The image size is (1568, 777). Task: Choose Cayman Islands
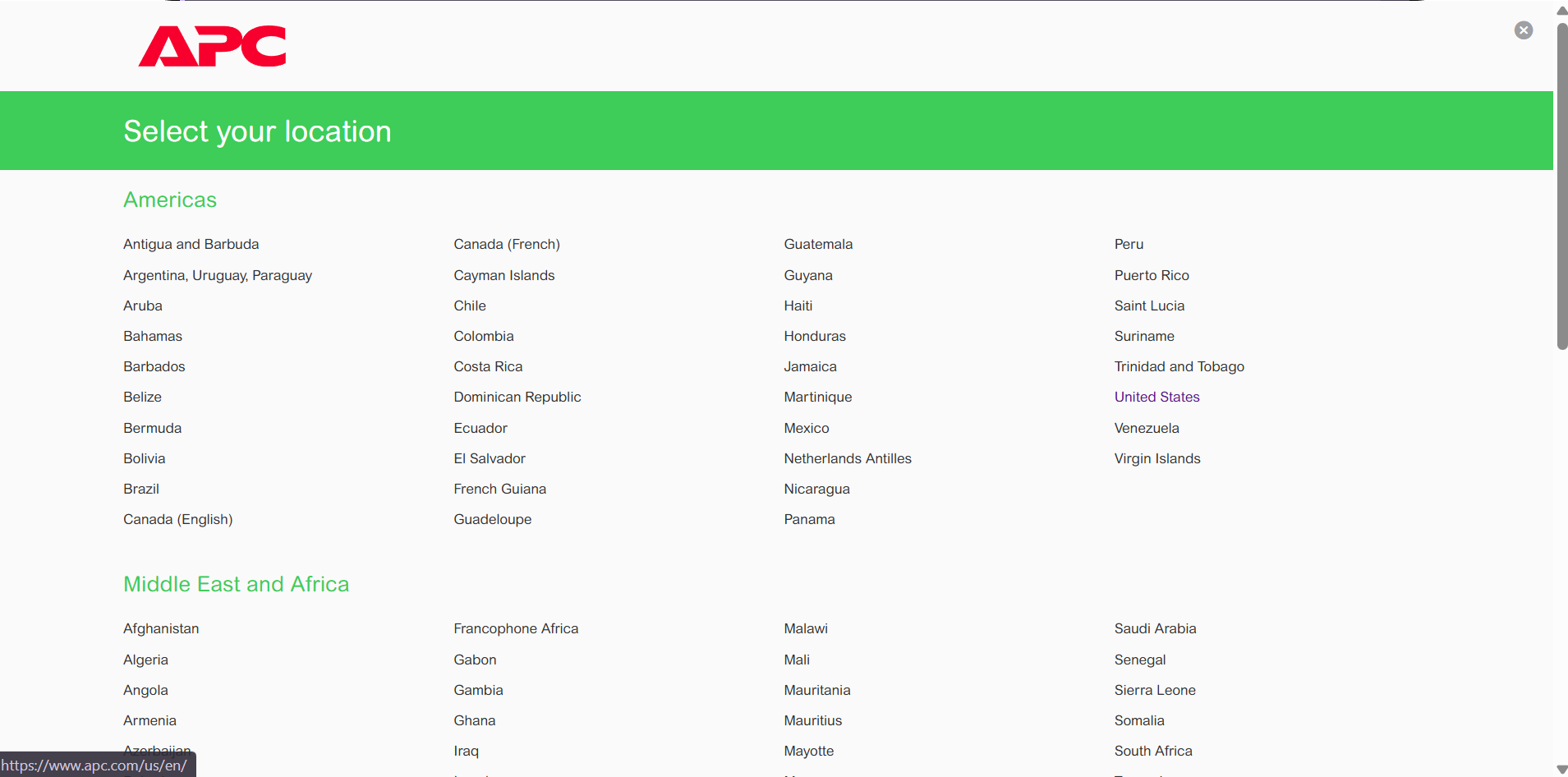tap(504, 275)
